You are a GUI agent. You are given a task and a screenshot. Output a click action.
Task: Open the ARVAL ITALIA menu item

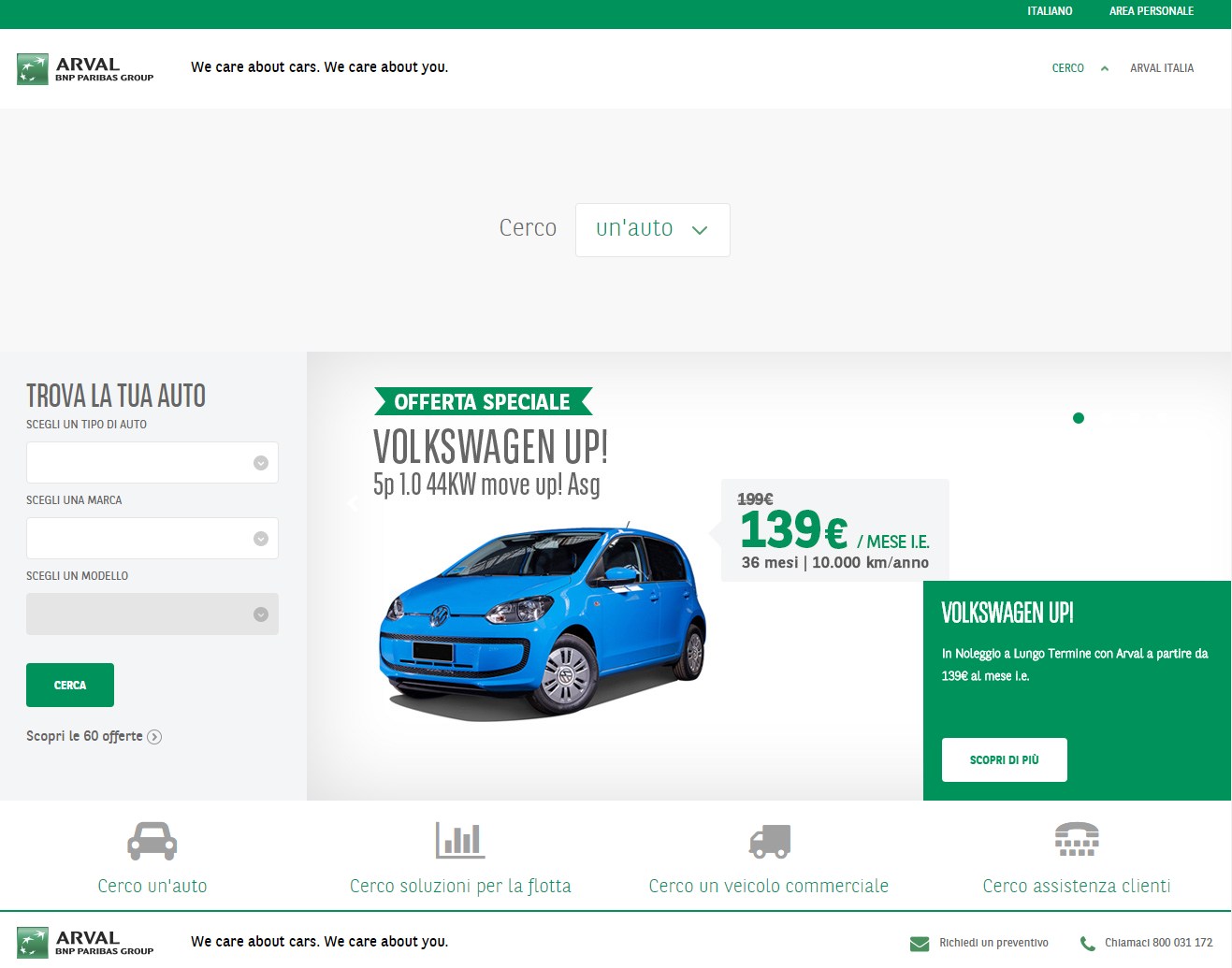tap(1161, 68)
